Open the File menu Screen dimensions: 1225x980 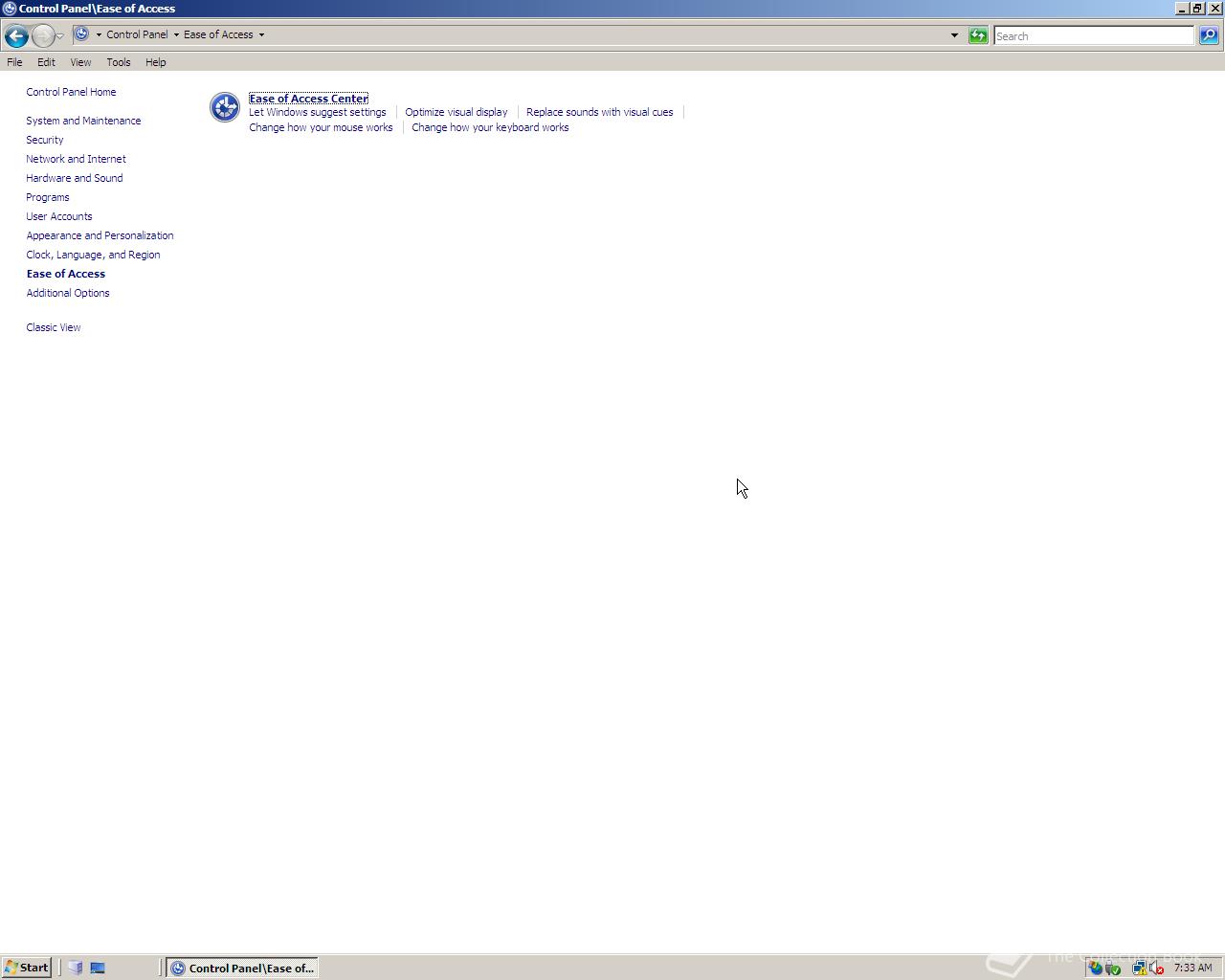pos(14,62)
